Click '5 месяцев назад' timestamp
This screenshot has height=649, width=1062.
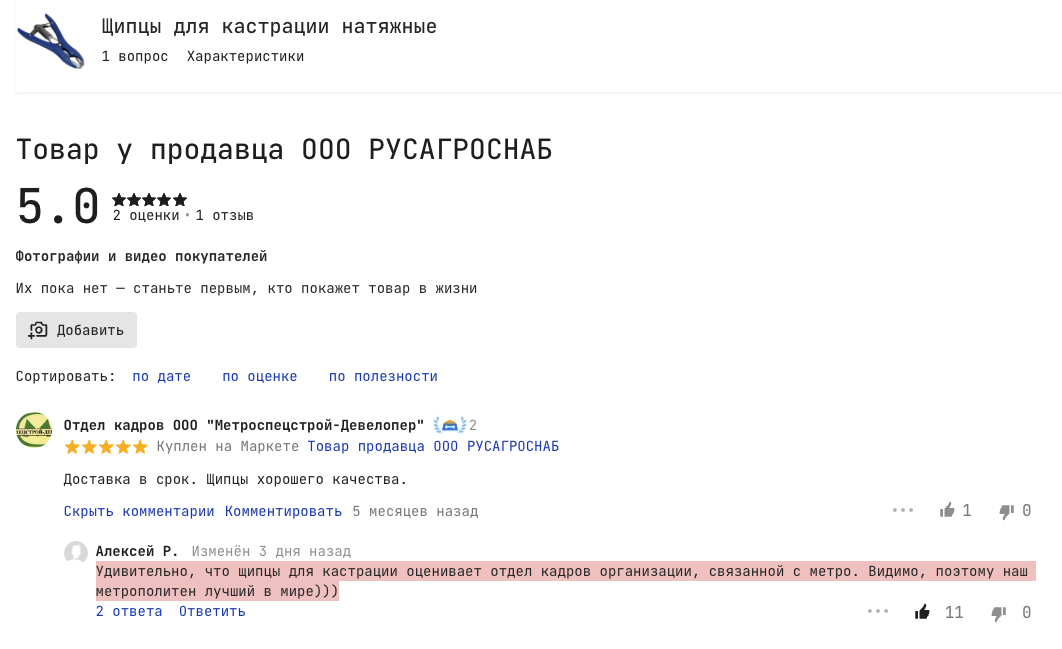[x=415, y=511]
